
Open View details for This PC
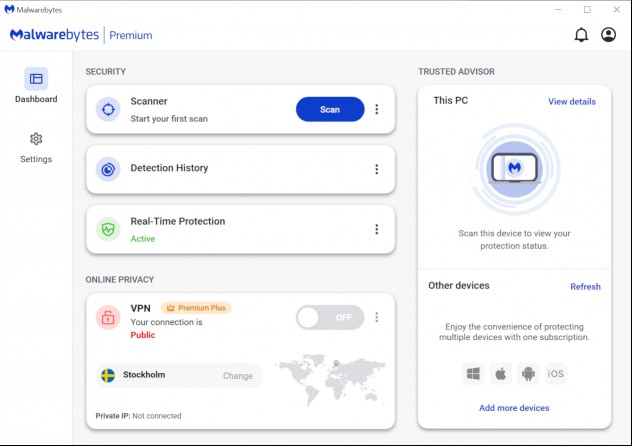point(572,102)
